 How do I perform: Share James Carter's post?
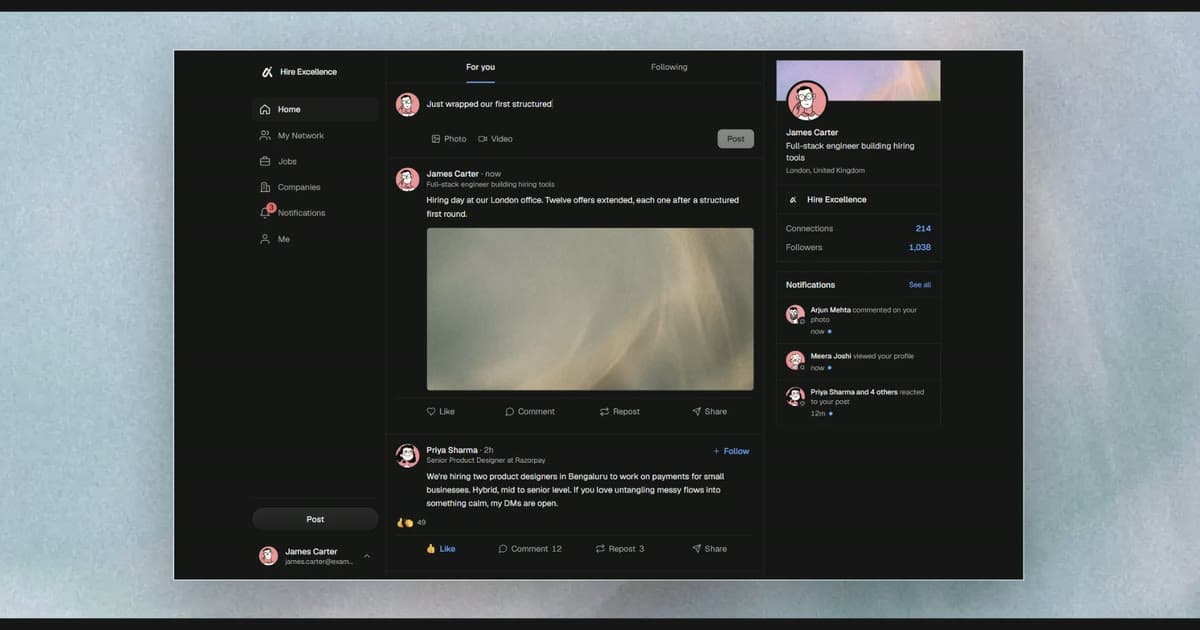[x=710, y=411]
